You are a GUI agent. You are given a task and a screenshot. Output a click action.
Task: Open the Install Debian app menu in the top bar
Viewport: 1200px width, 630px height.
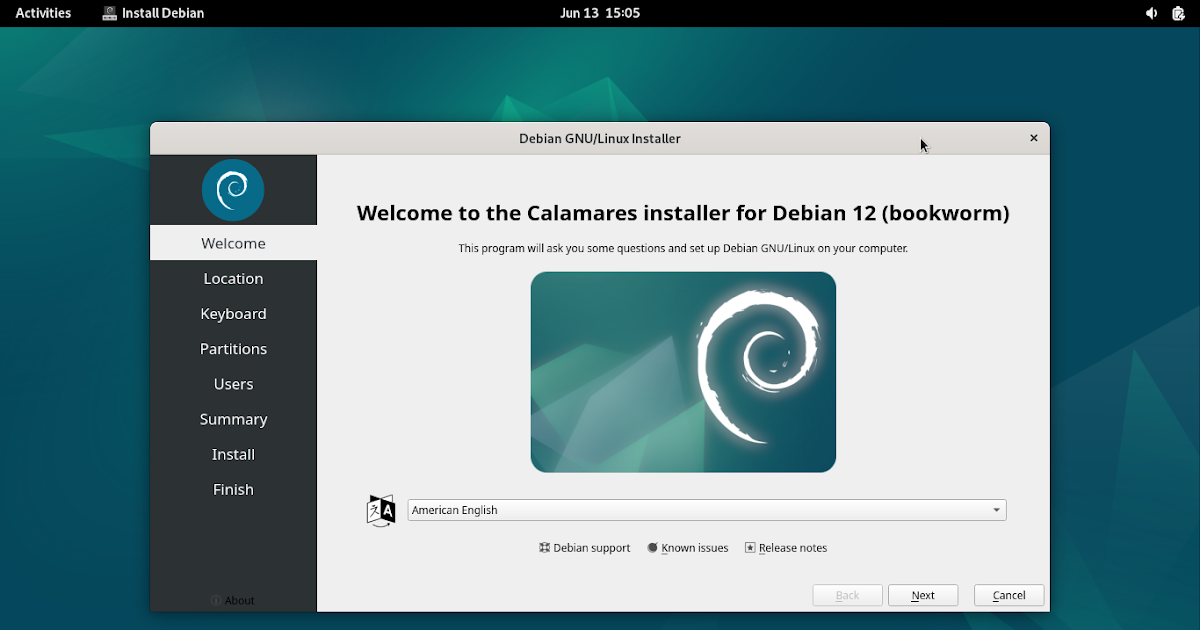153,13
